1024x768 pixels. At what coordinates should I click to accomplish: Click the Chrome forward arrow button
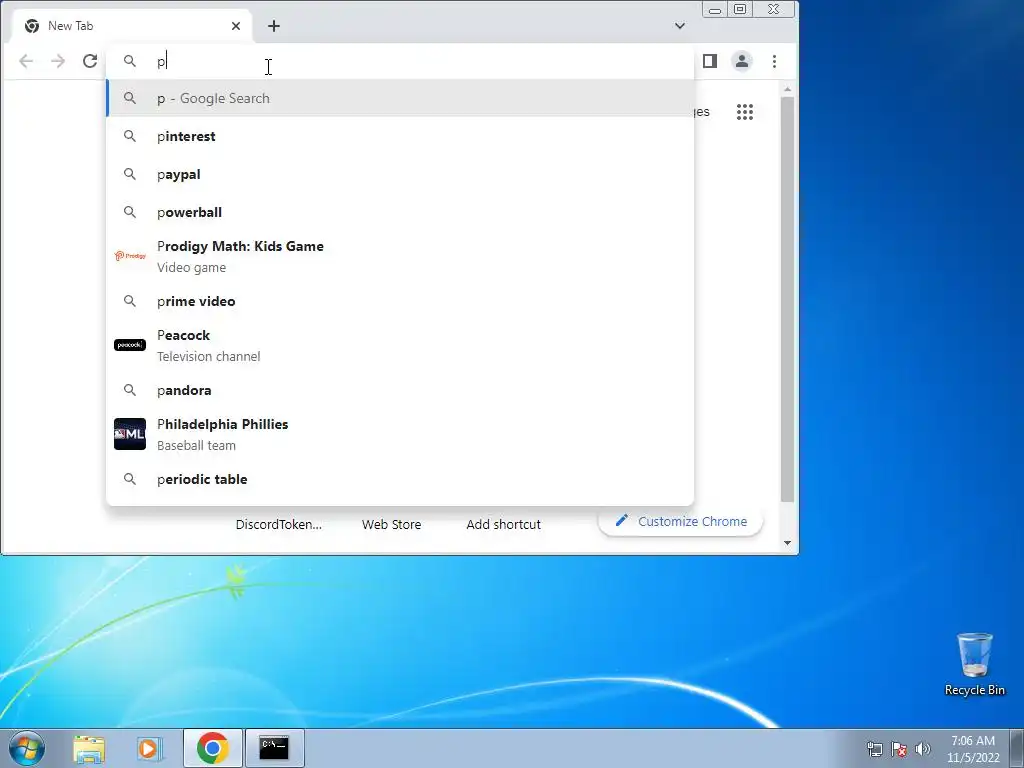tap(58, 61)
